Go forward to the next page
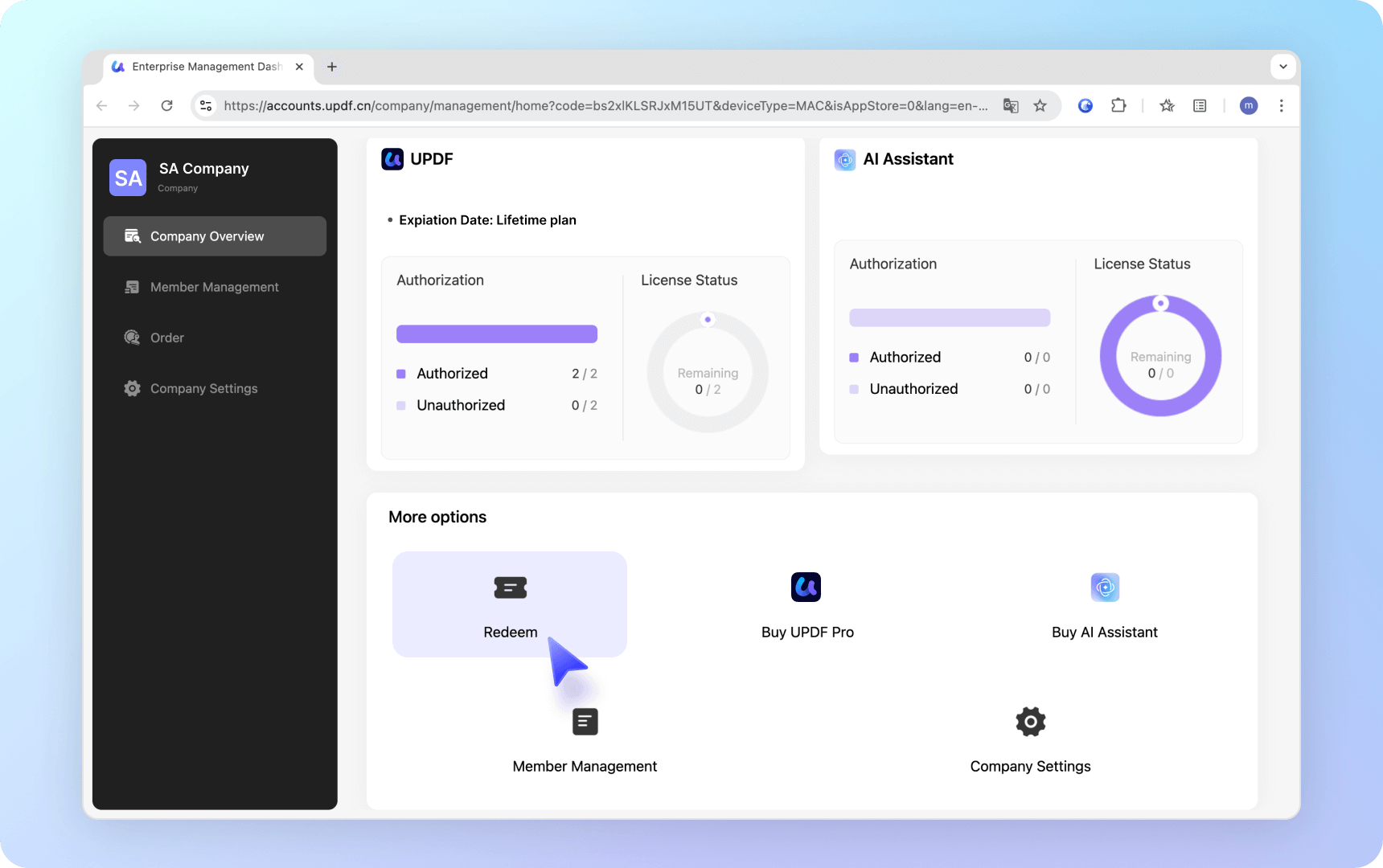 pos(134,105)
